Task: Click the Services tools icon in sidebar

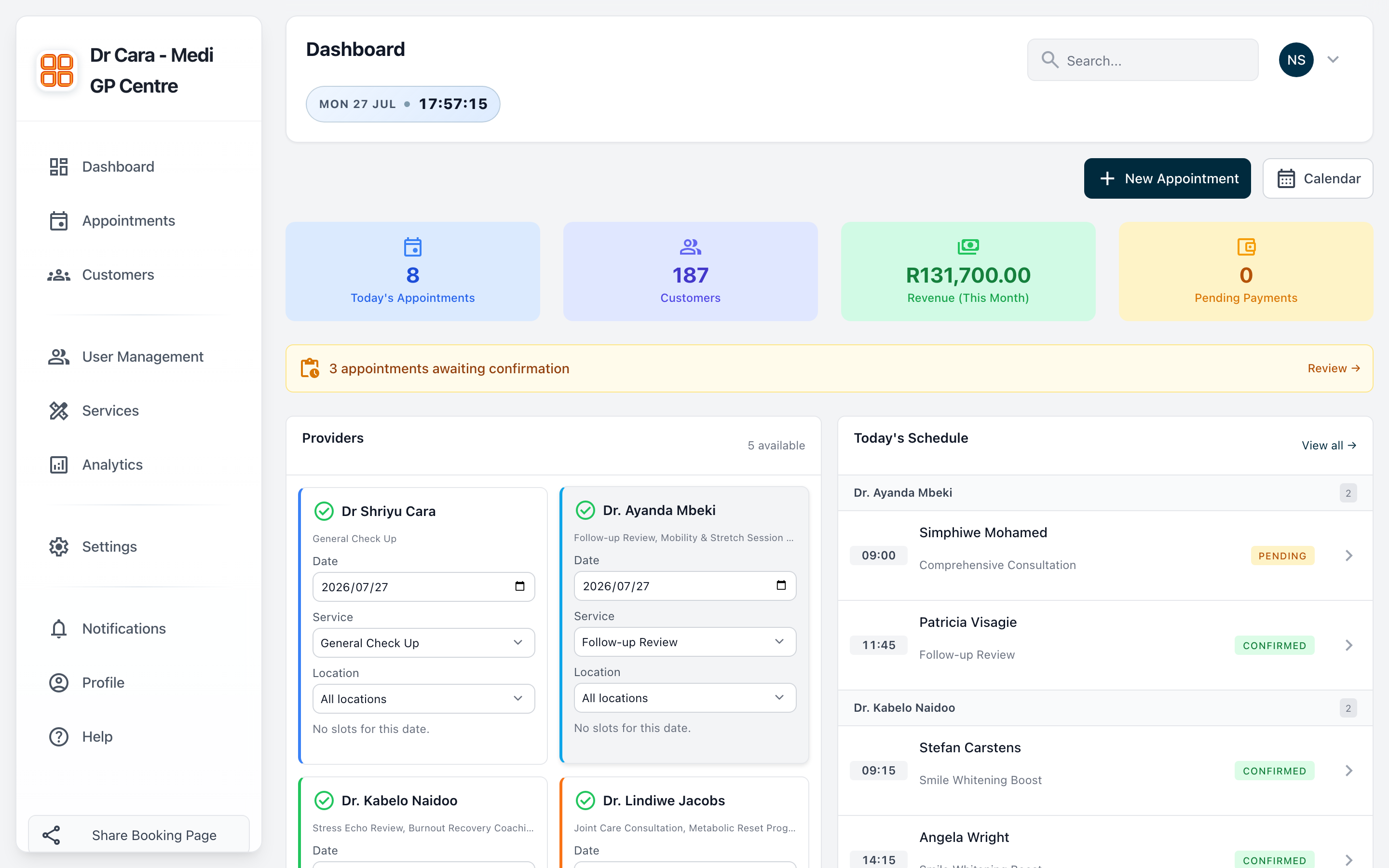Action: pos(58,410)
